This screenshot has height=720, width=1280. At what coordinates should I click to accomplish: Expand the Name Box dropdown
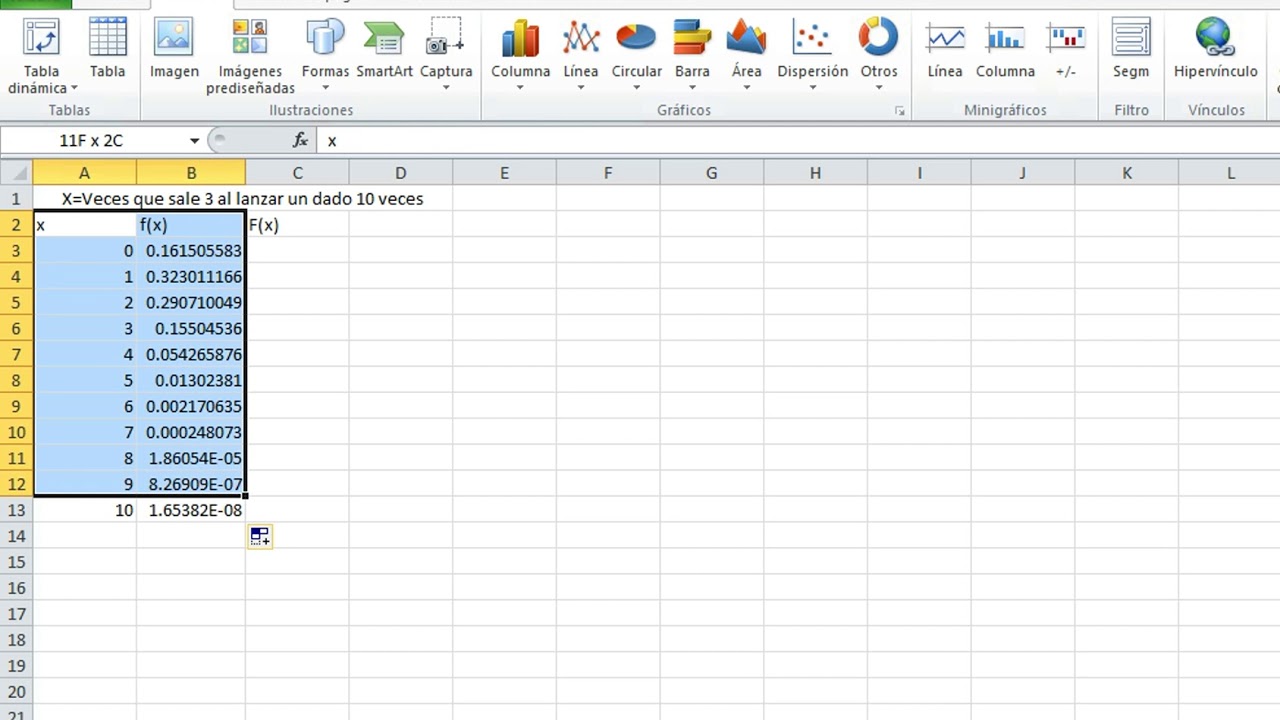pyautogui.click(x=194, y=141)
